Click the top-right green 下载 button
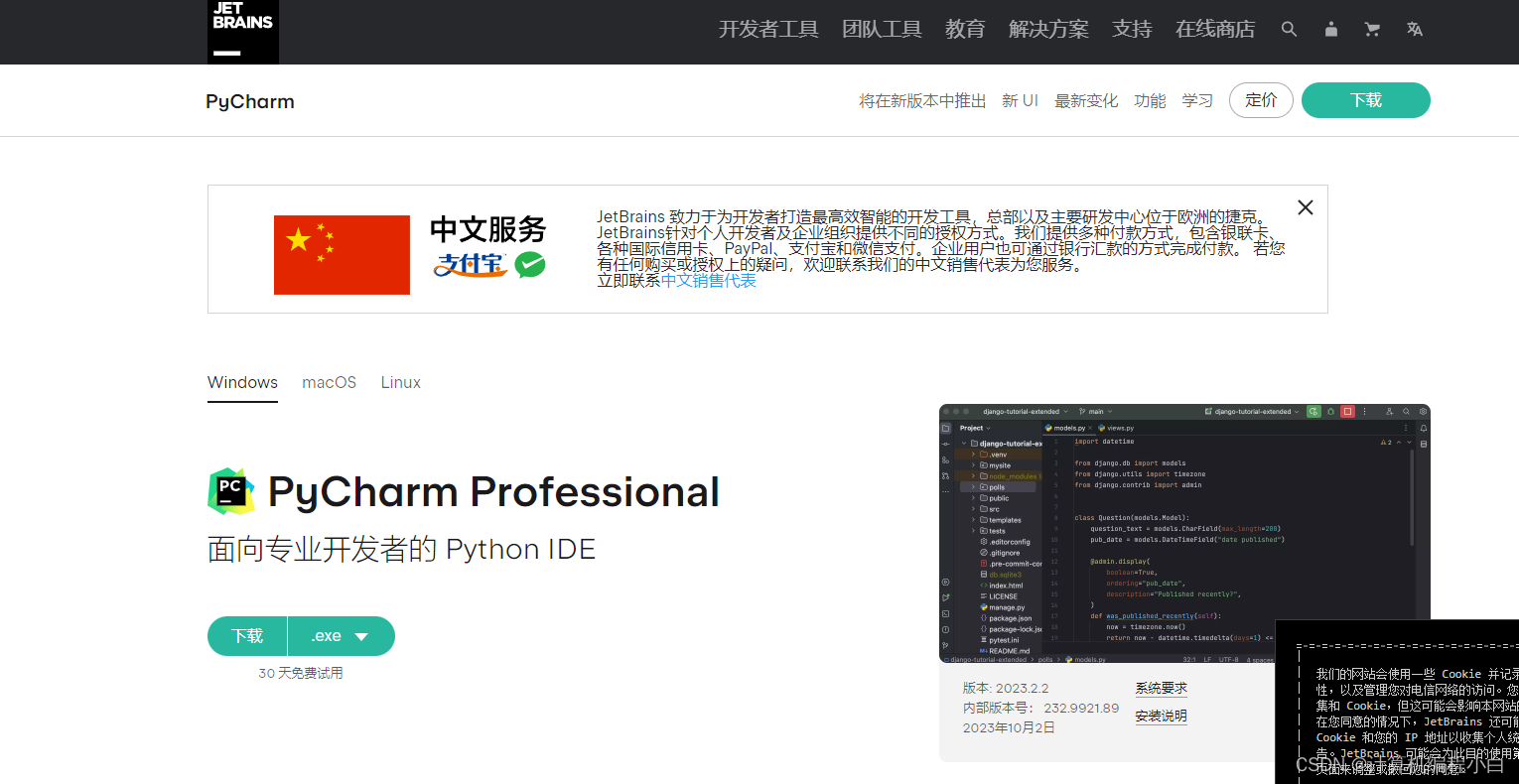The image size is (1519, 784). (1366, 100)
